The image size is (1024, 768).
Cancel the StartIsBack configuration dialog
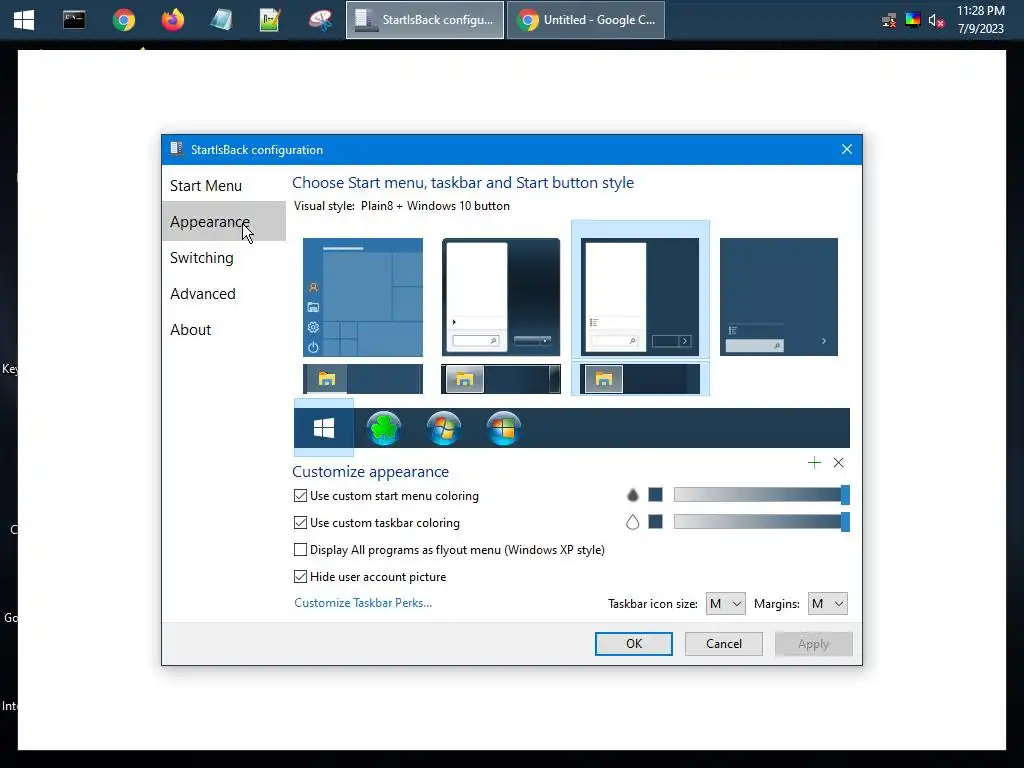(724, 643)
